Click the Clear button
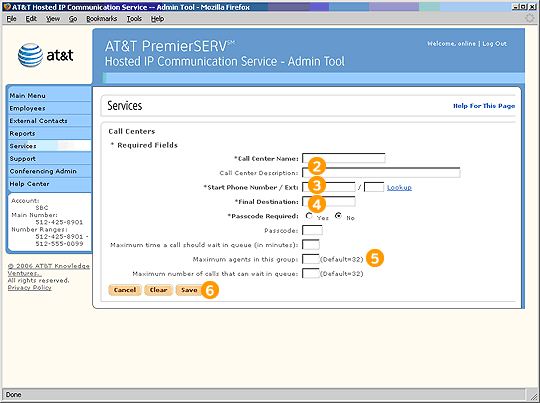 click(158, 290)
